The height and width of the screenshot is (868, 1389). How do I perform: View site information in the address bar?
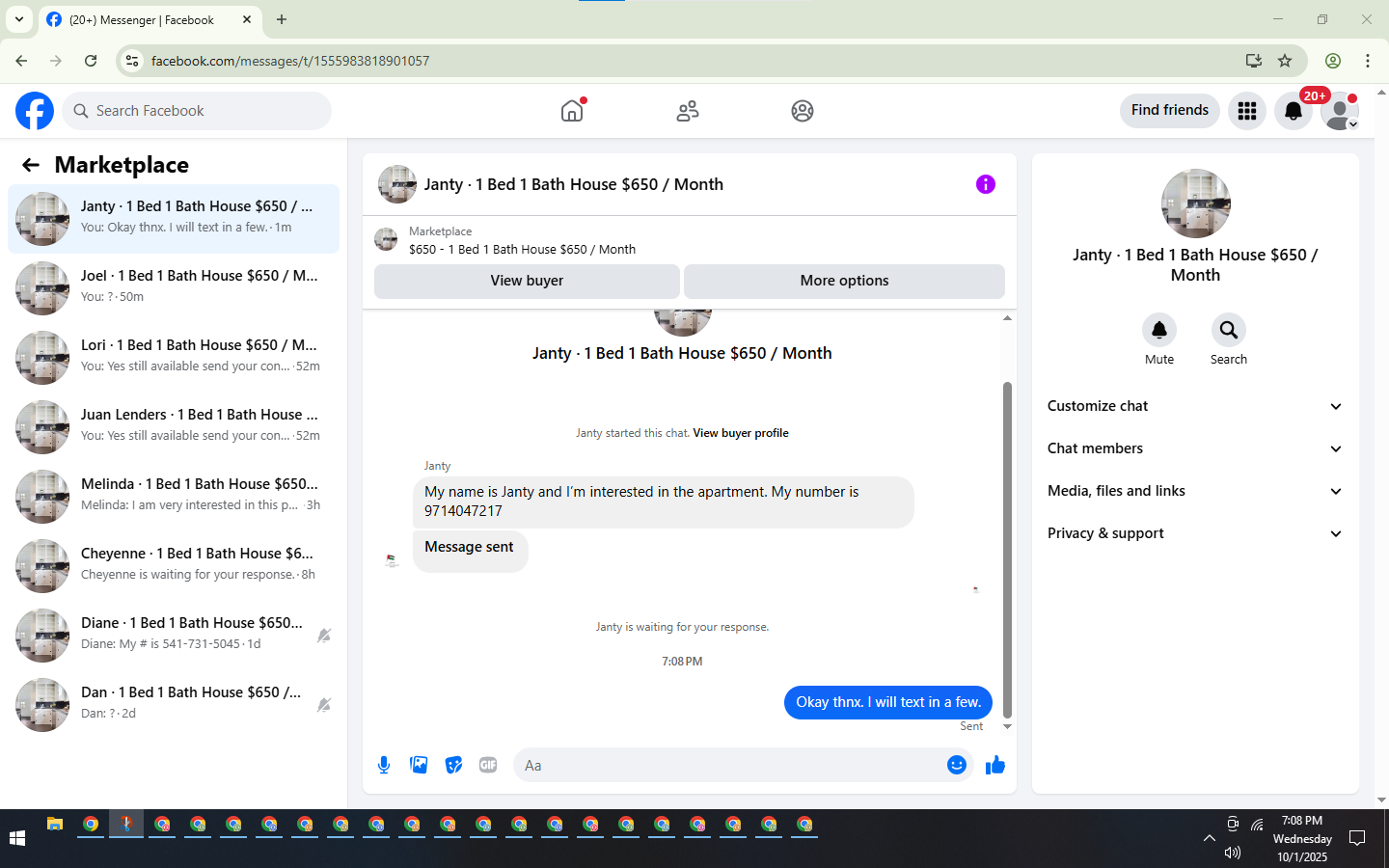[132, 61]
